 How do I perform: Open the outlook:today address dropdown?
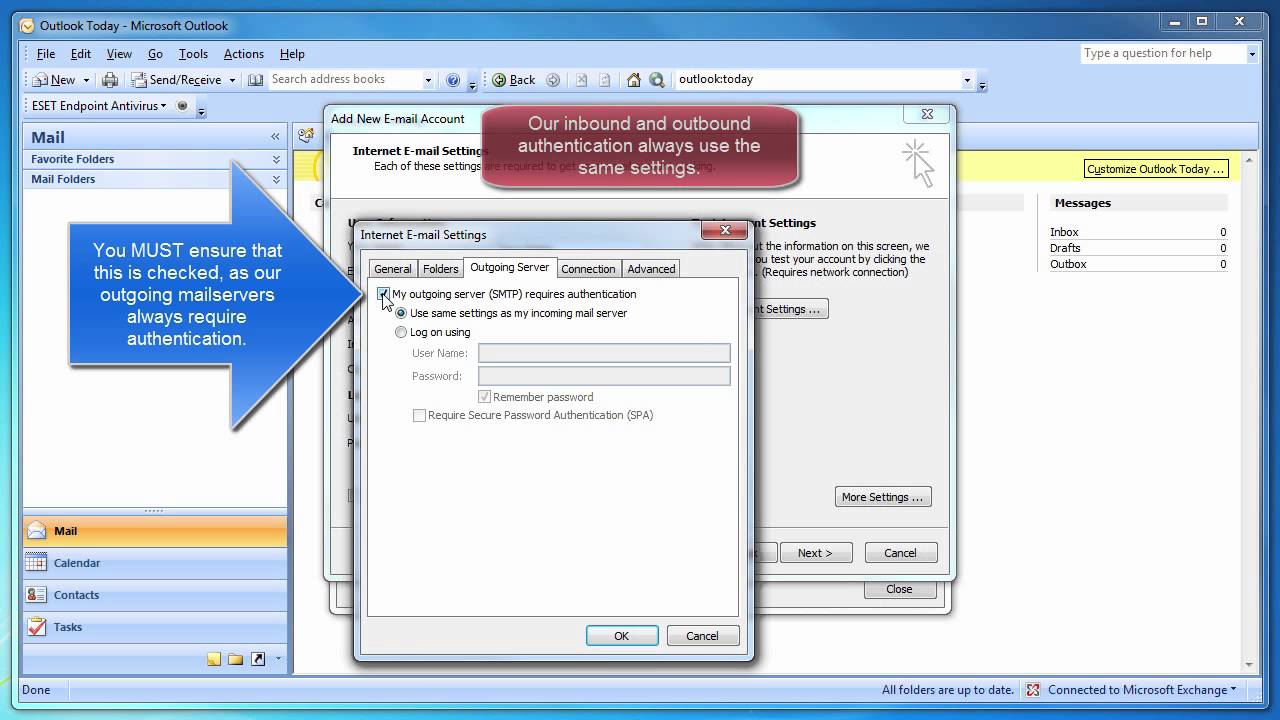(x=967, y=80)
